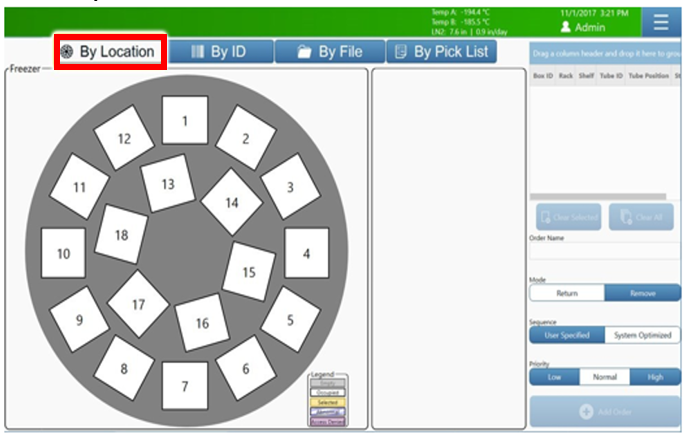693x439 pixels.
Task: Set Mode to Remove
Action: pos(643,294)
